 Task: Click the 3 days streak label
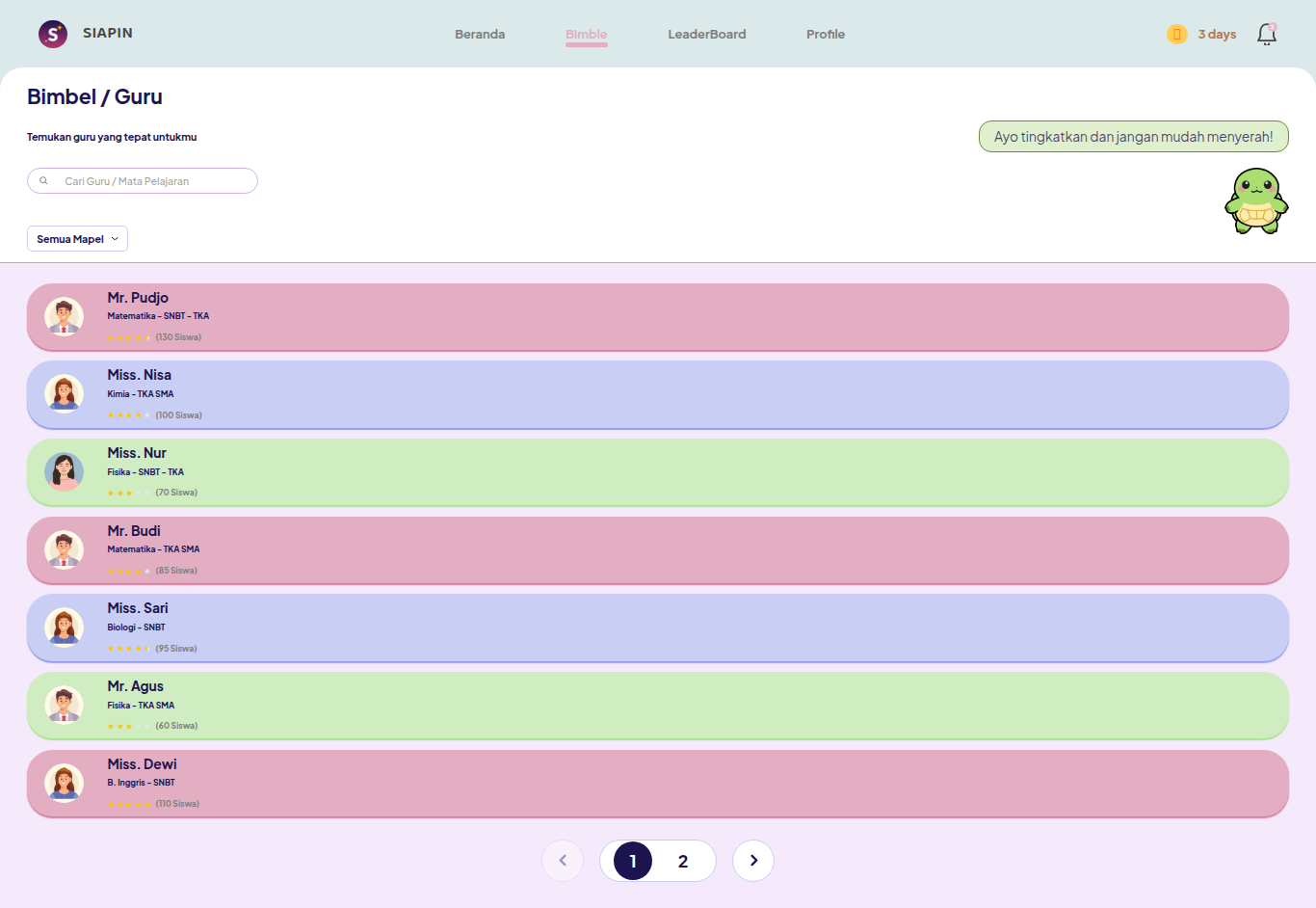[1217, 34]
